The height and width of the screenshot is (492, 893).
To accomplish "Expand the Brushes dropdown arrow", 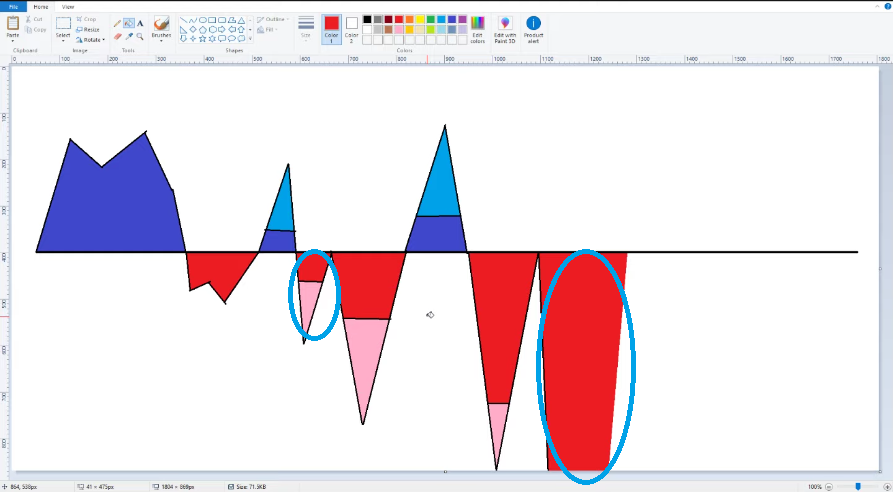I will click(161, 39).
